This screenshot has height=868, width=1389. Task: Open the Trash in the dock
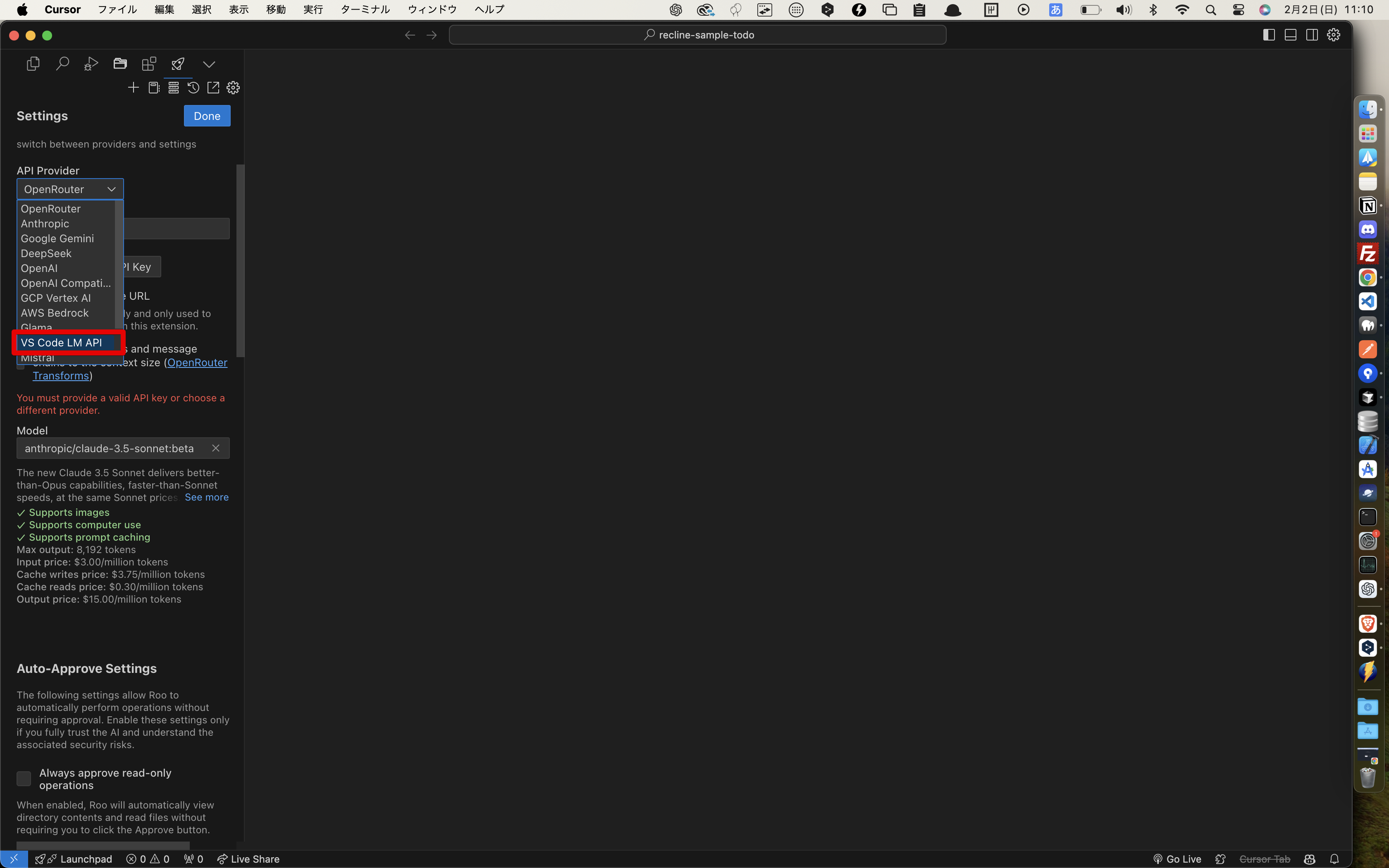tap(1368, 778)
